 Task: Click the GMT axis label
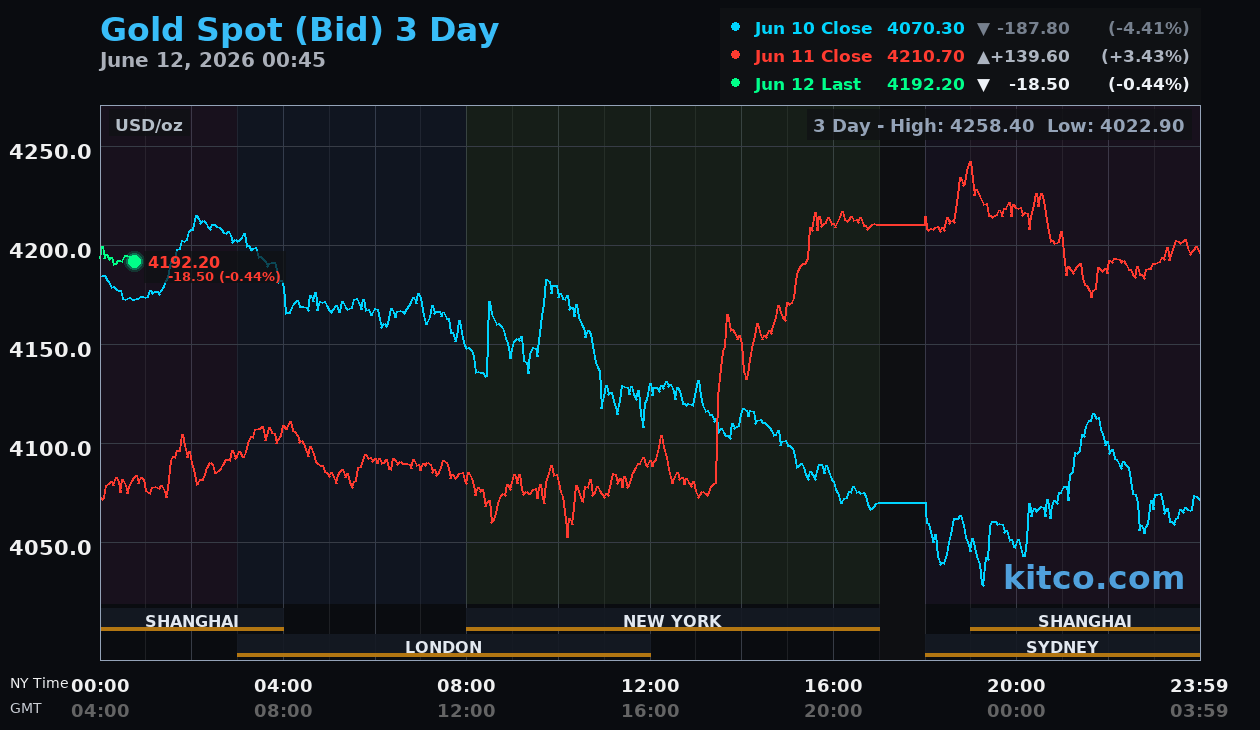pyautogui.click(x=26, y=708)
